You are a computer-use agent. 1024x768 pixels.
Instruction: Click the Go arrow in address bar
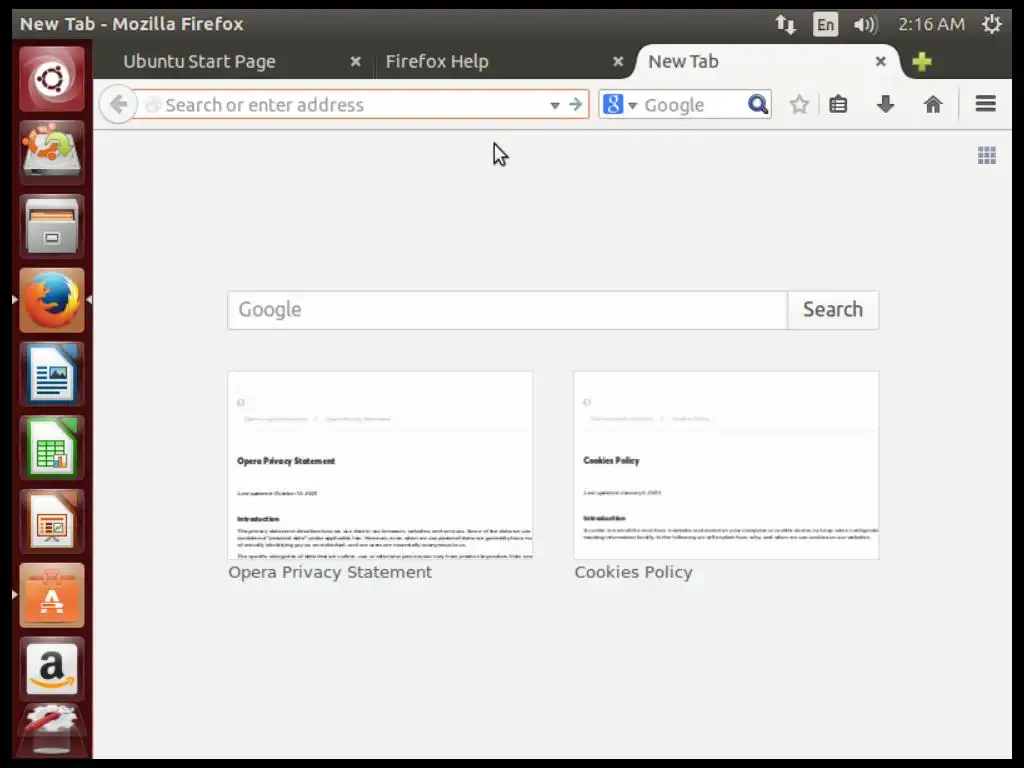click(575, 104)
